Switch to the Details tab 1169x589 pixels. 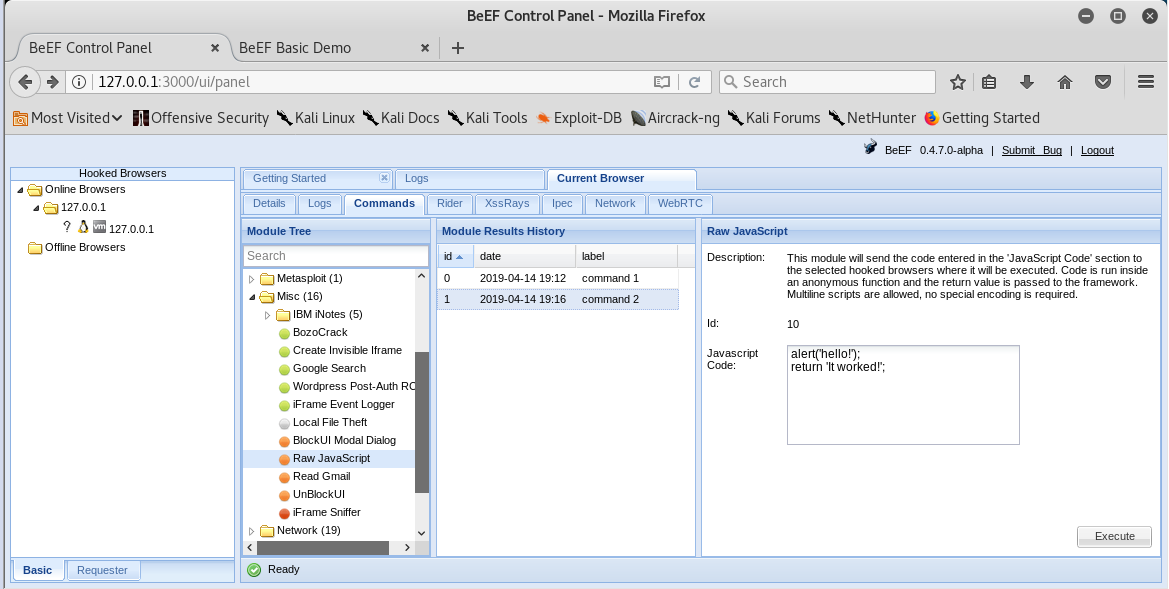tap(269, 204)
